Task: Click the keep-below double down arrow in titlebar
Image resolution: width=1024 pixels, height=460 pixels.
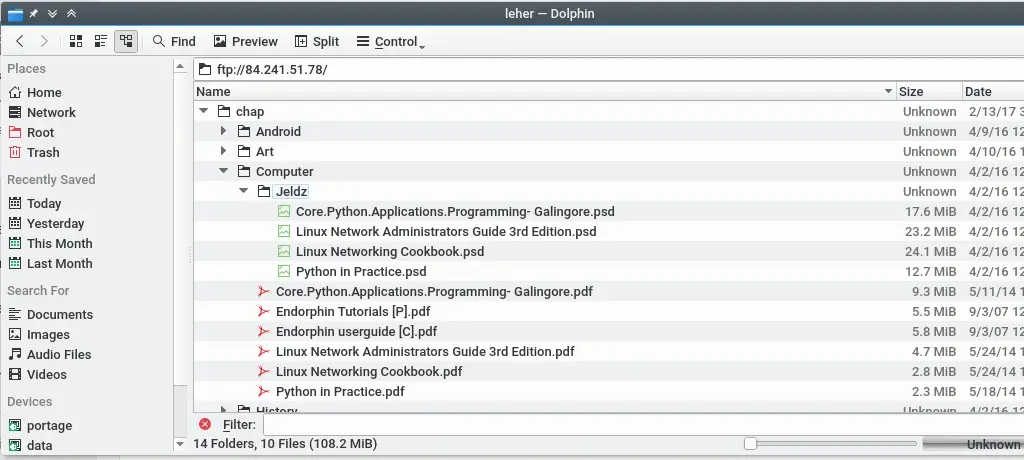Action: tap(53, 14)
